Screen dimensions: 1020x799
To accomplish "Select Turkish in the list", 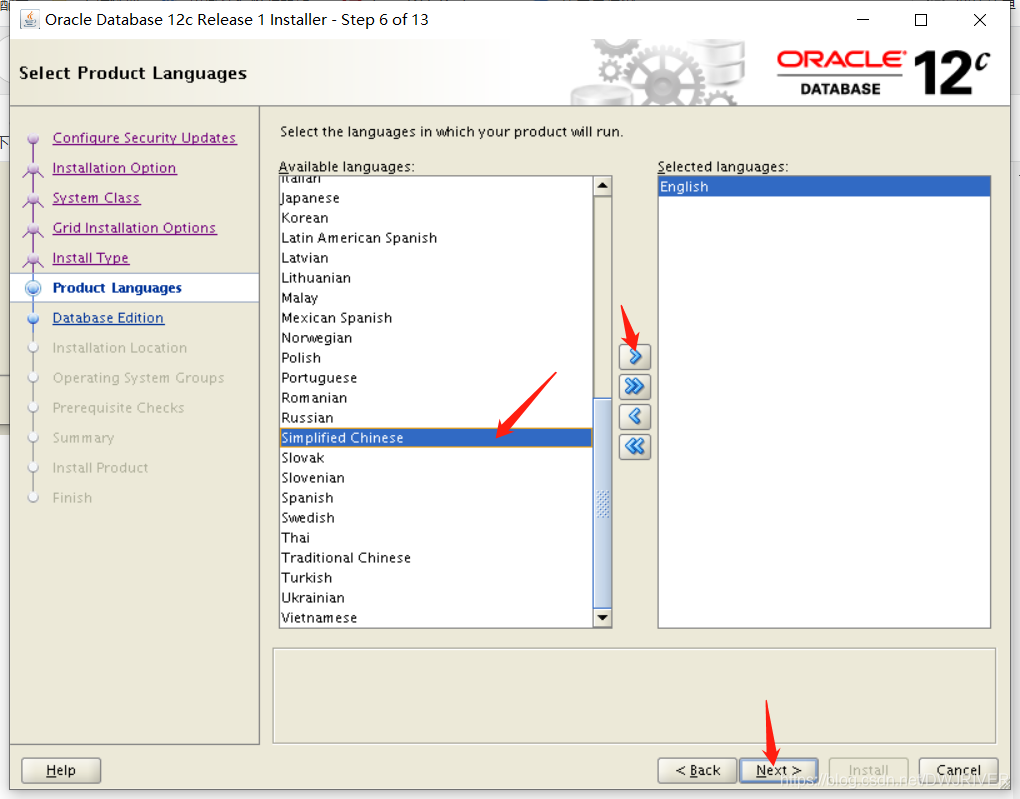I will 436,578.
